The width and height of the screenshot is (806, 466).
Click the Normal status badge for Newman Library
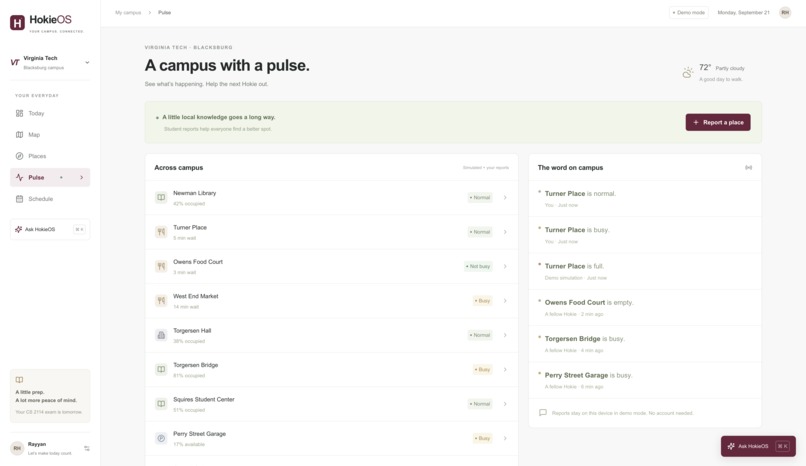[x=480, y=197]
